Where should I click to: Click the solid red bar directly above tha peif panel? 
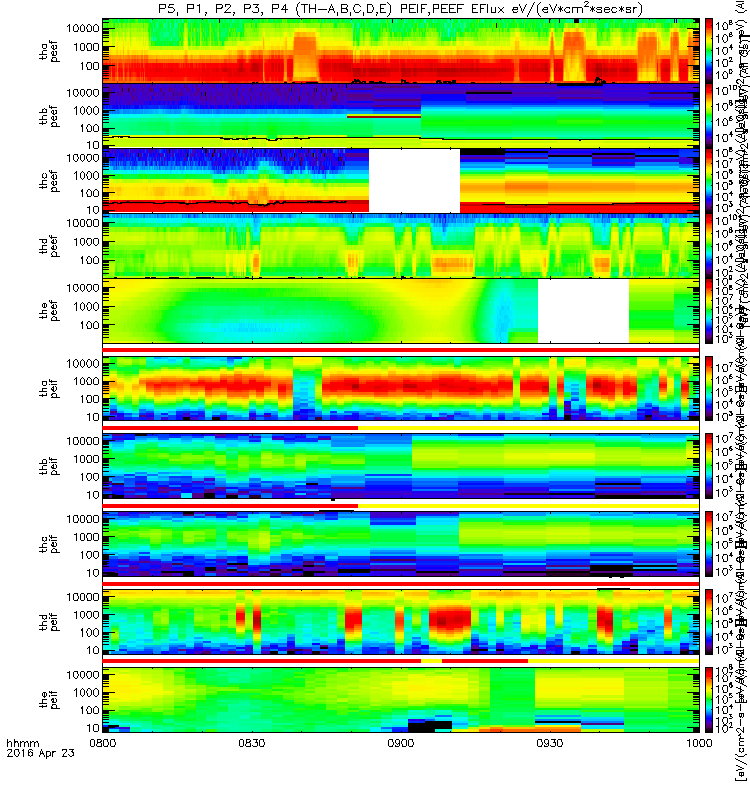coord(401,350)
